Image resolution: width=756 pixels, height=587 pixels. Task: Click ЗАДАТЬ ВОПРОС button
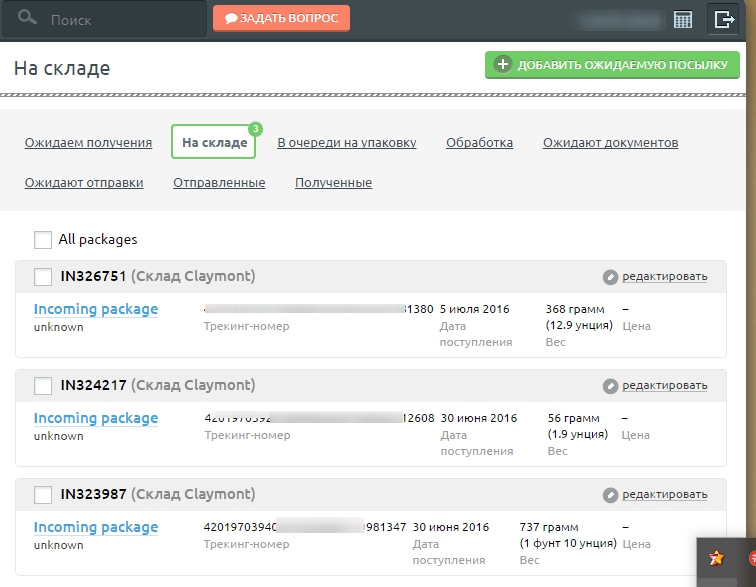point(281,18)
